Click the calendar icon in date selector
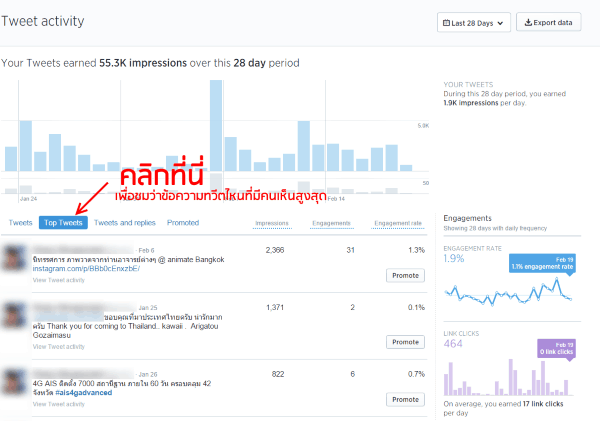Viewport: 600px width, 421px height. (447, 22)
